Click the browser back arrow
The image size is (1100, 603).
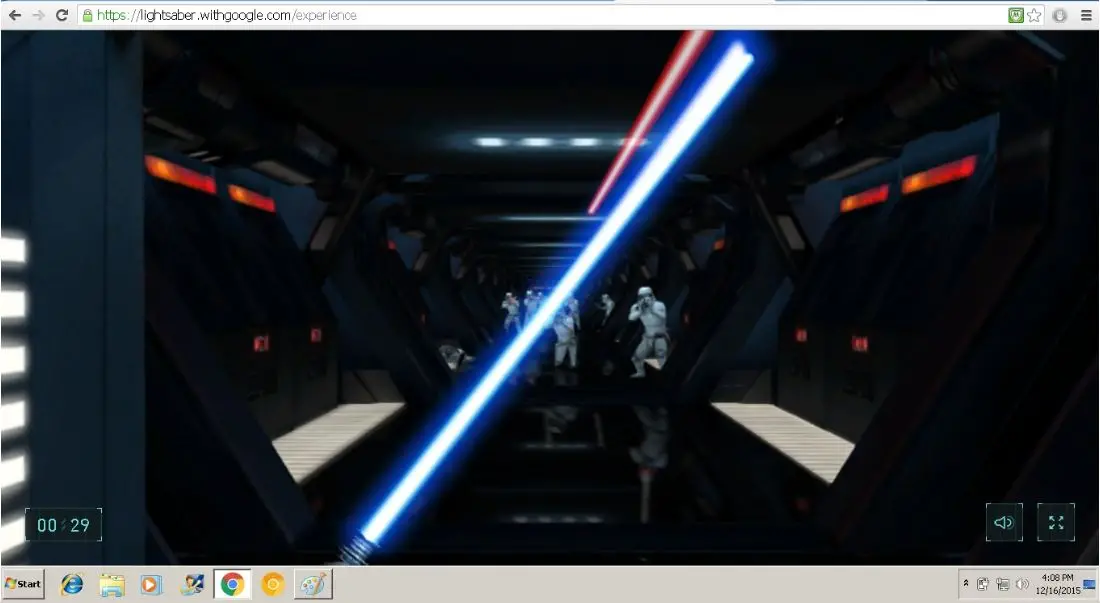point(15,15)
